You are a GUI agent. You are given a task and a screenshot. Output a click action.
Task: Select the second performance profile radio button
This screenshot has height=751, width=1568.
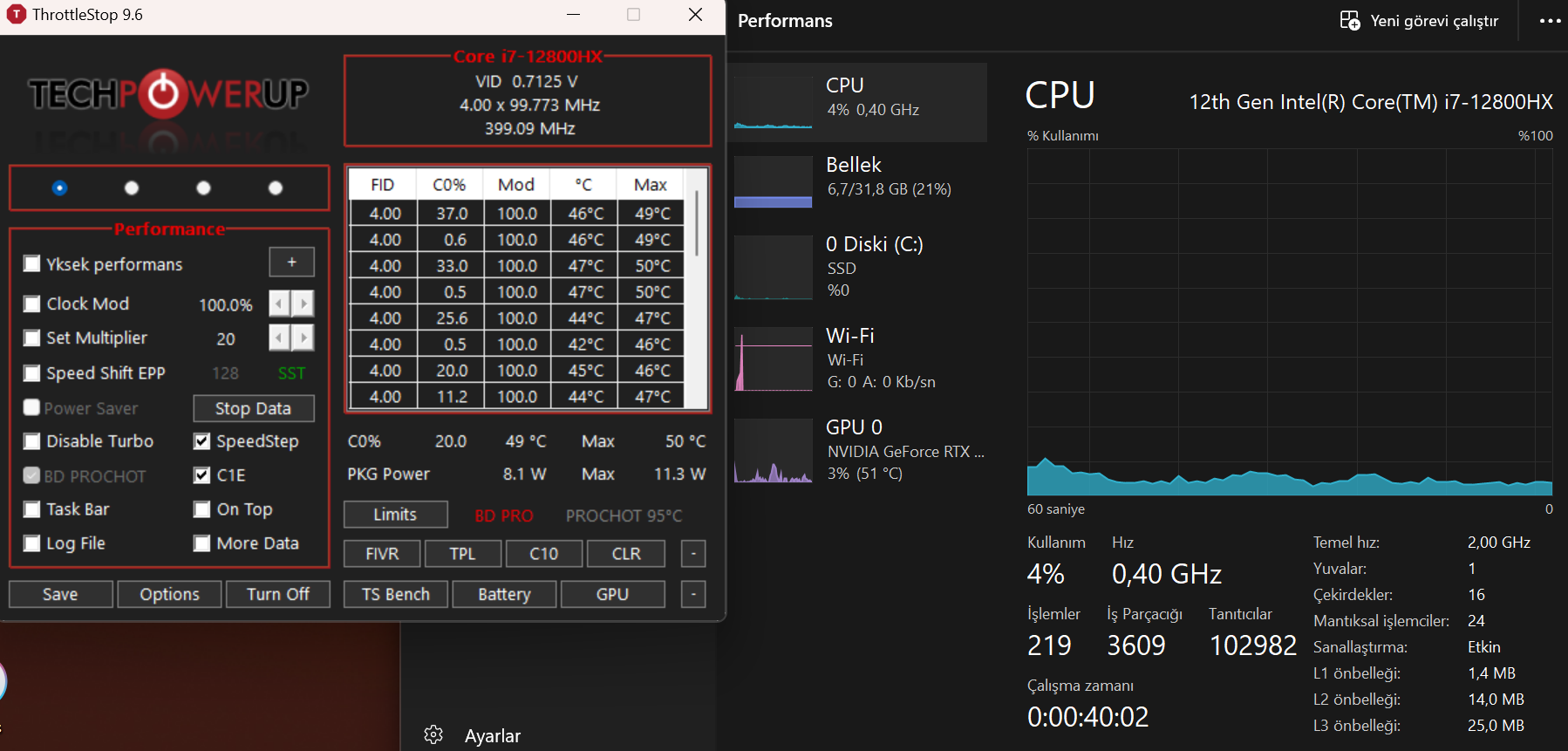click(132, 188)
